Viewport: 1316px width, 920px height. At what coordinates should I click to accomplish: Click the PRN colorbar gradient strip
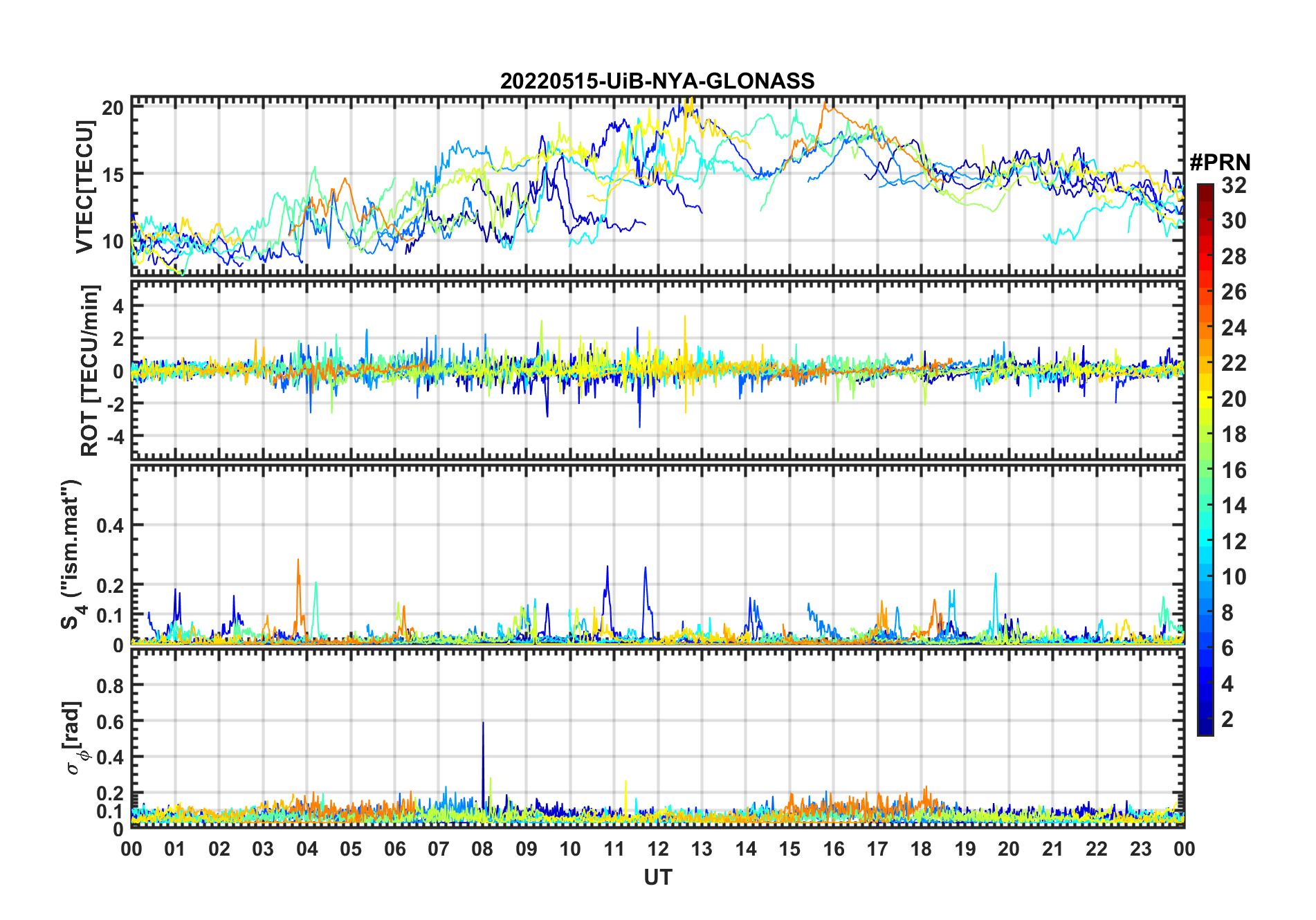pyautogui.click(x=1205, y=459)
